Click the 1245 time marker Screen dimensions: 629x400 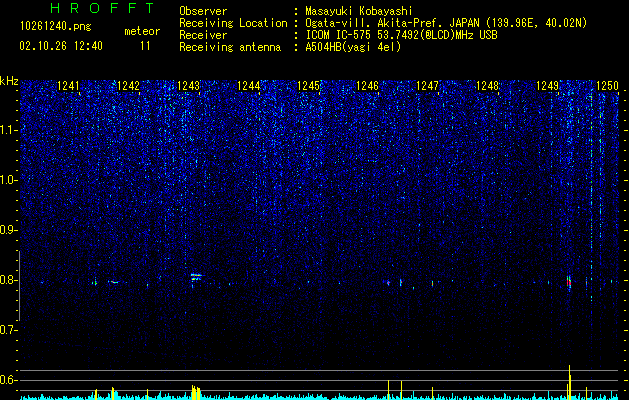308,86
